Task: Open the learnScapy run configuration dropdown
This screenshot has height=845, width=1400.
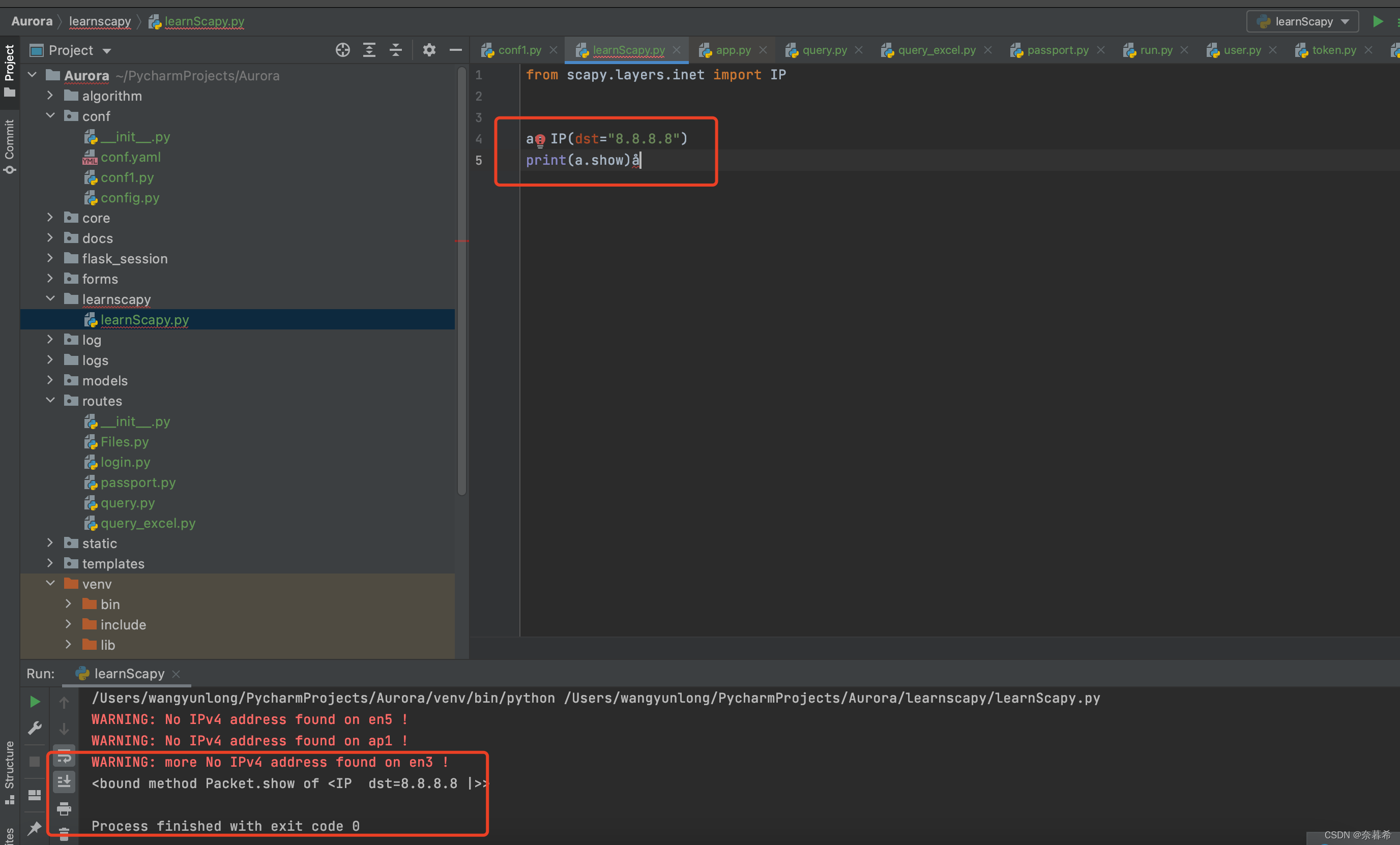Action: 1302,21
